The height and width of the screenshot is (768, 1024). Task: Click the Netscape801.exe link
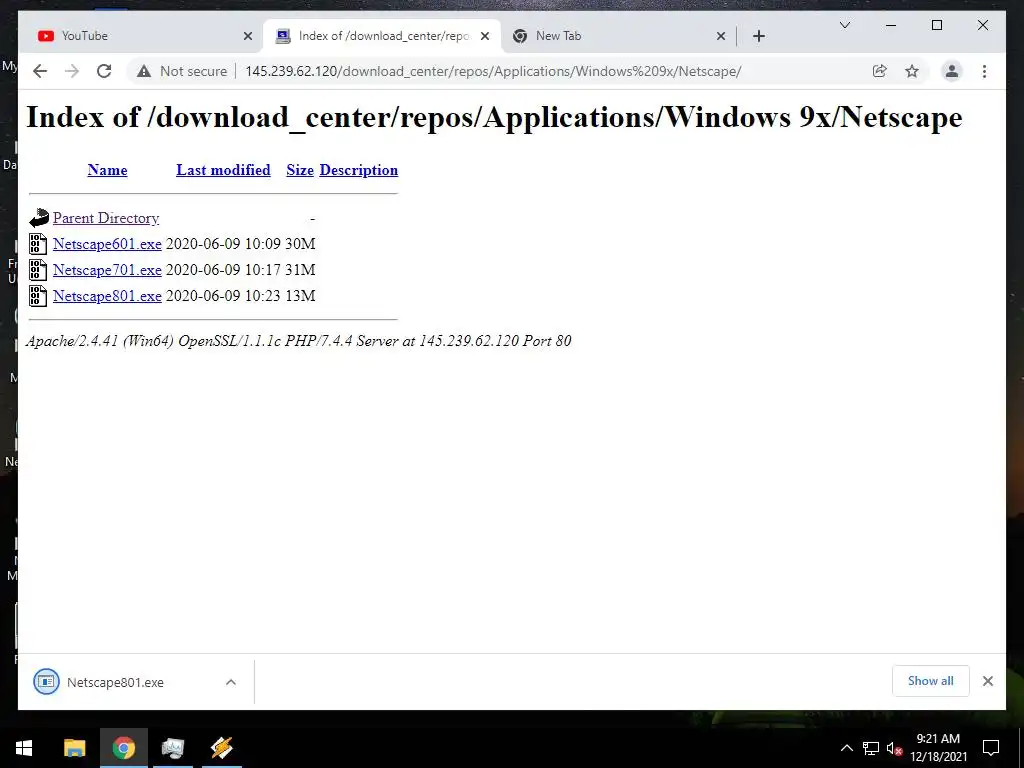point(107,296)
